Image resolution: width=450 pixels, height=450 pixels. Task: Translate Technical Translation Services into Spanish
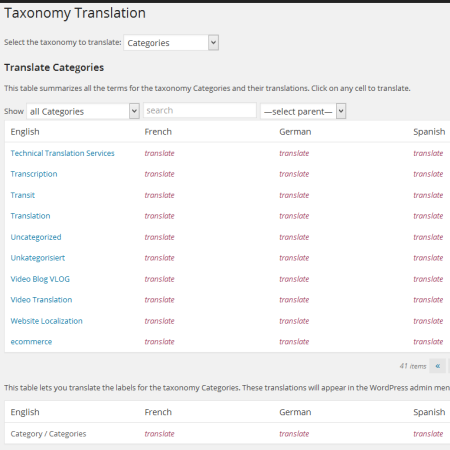(x=428, y=153)
